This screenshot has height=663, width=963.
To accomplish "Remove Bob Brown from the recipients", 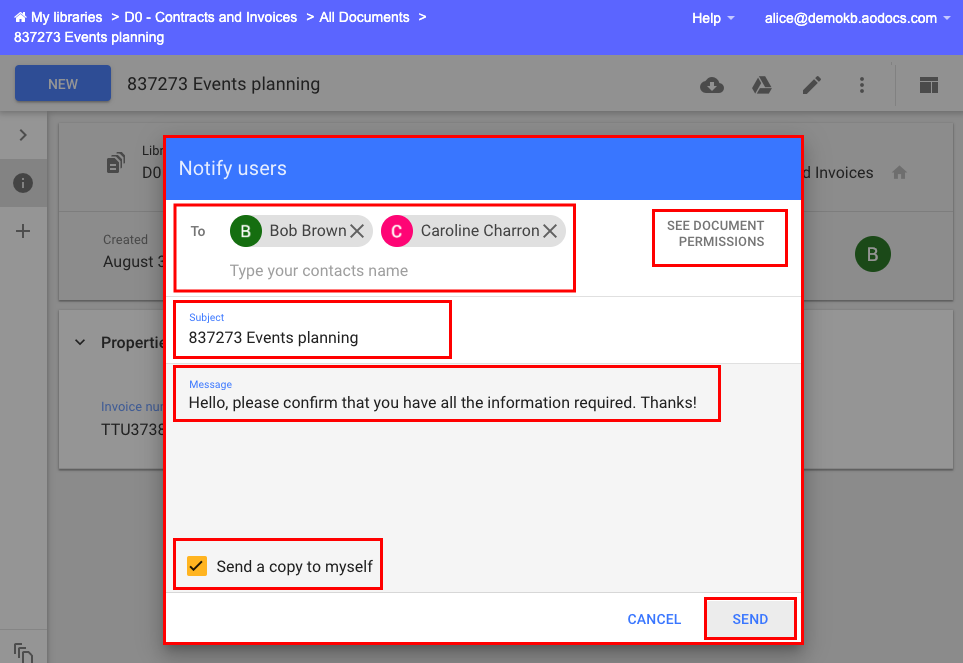I will click(357, 230).
